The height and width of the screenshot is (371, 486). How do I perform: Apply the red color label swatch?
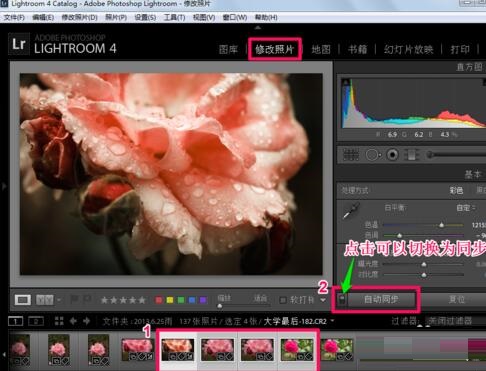click(x=159, y=300)
